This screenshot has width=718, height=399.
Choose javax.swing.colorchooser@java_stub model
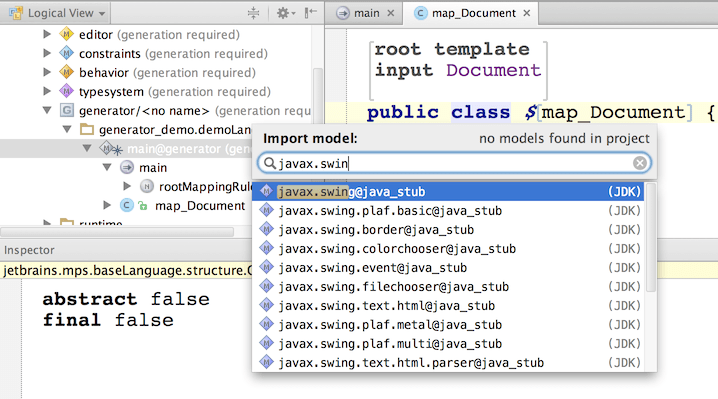pyautogui.click(x=448, y=249)
